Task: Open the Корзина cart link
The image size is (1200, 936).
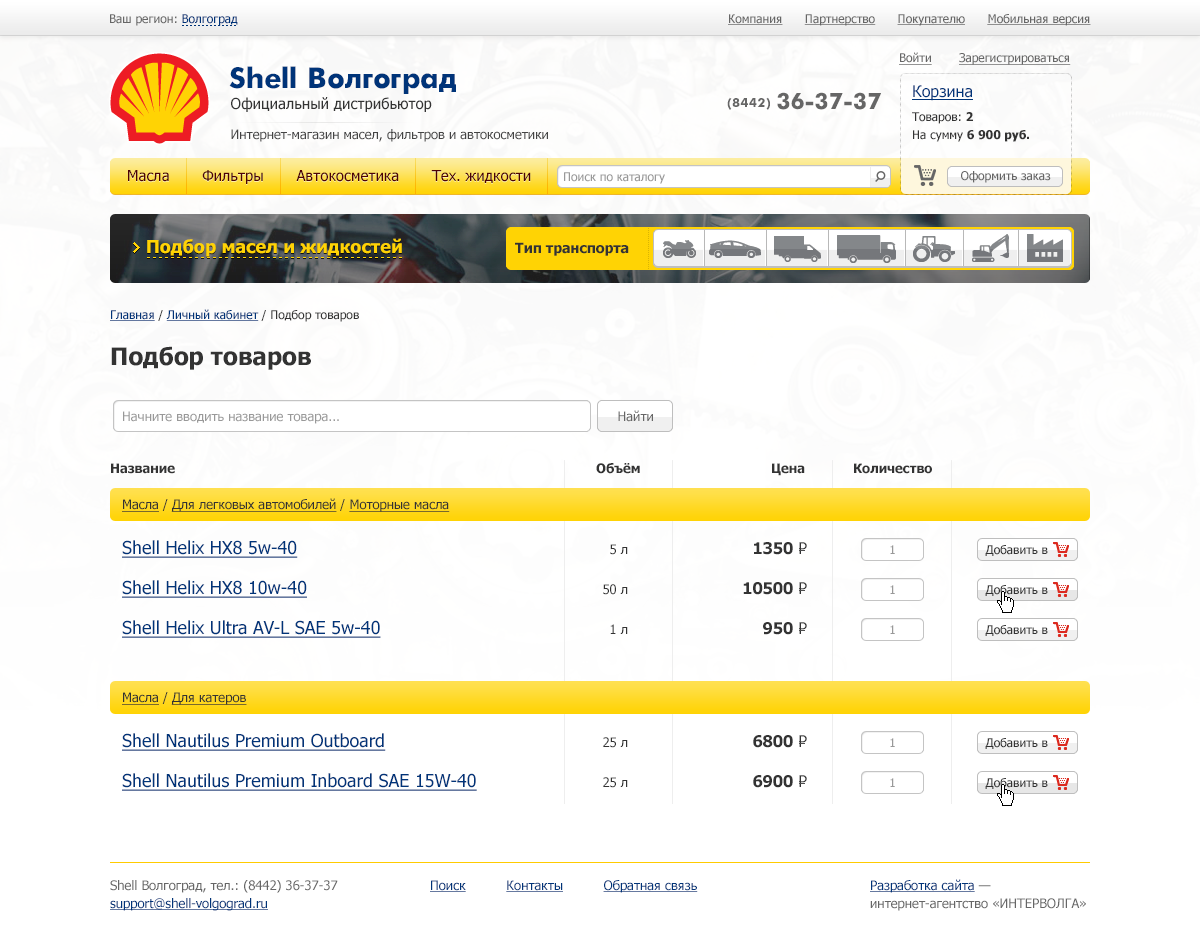Action: (942, 92)
